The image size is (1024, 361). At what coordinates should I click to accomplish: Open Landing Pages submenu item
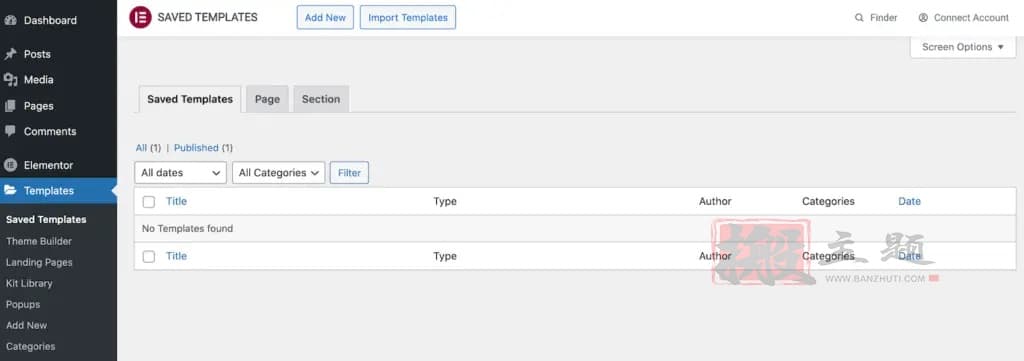[x=39, y=262]
